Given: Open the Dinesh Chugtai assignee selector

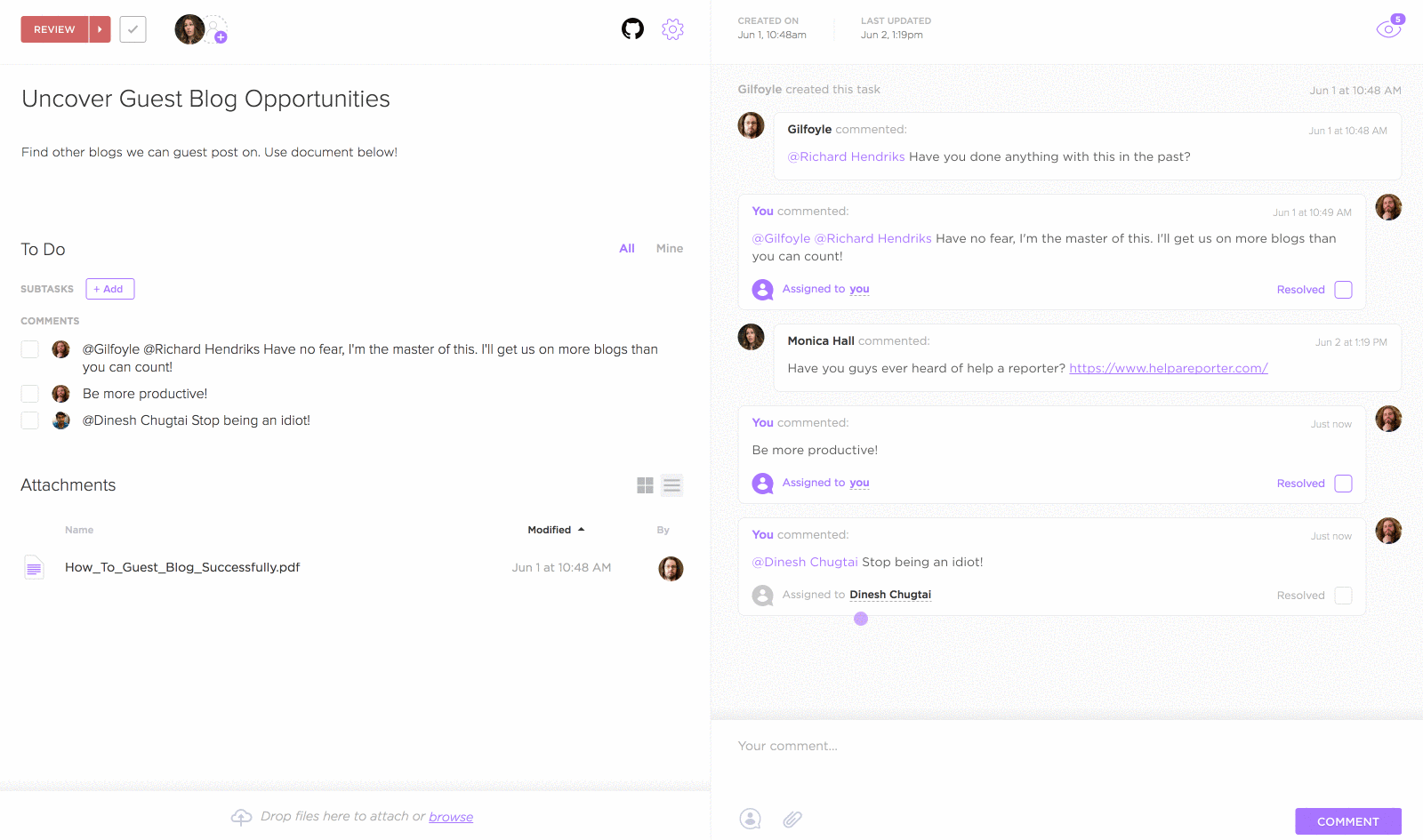Looking at the screenshot, I should (889, 595).
